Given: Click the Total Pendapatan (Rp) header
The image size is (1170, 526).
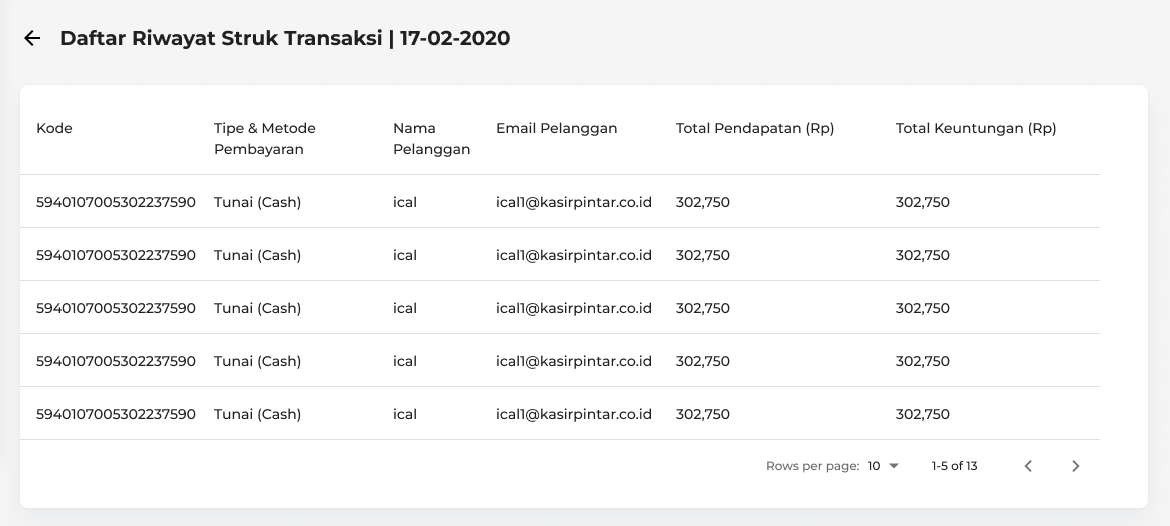Looking at the screenshot, I should click(754, 128).
